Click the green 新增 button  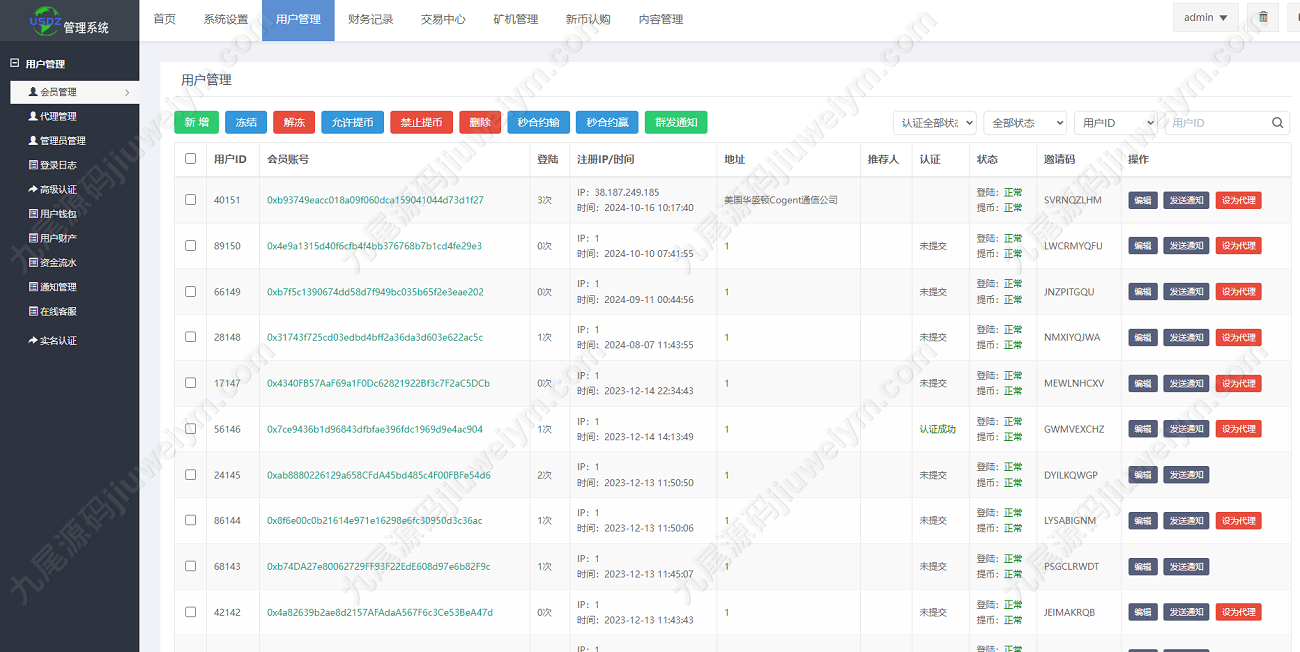coord(197,122)
